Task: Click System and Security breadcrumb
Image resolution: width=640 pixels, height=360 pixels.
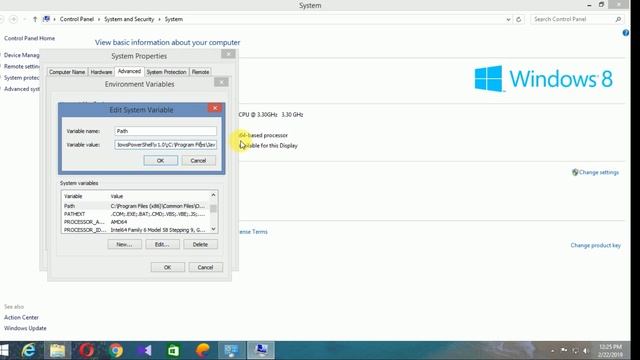Action: [x=129, y=19]
